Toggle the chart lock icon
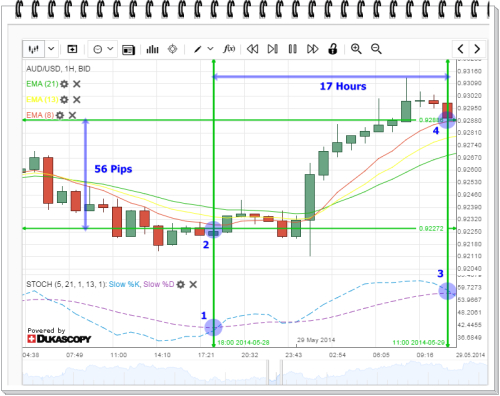Image resolution: width=500 pixels, height=396 pixels. pyautogui.click(x=332, y=49)
